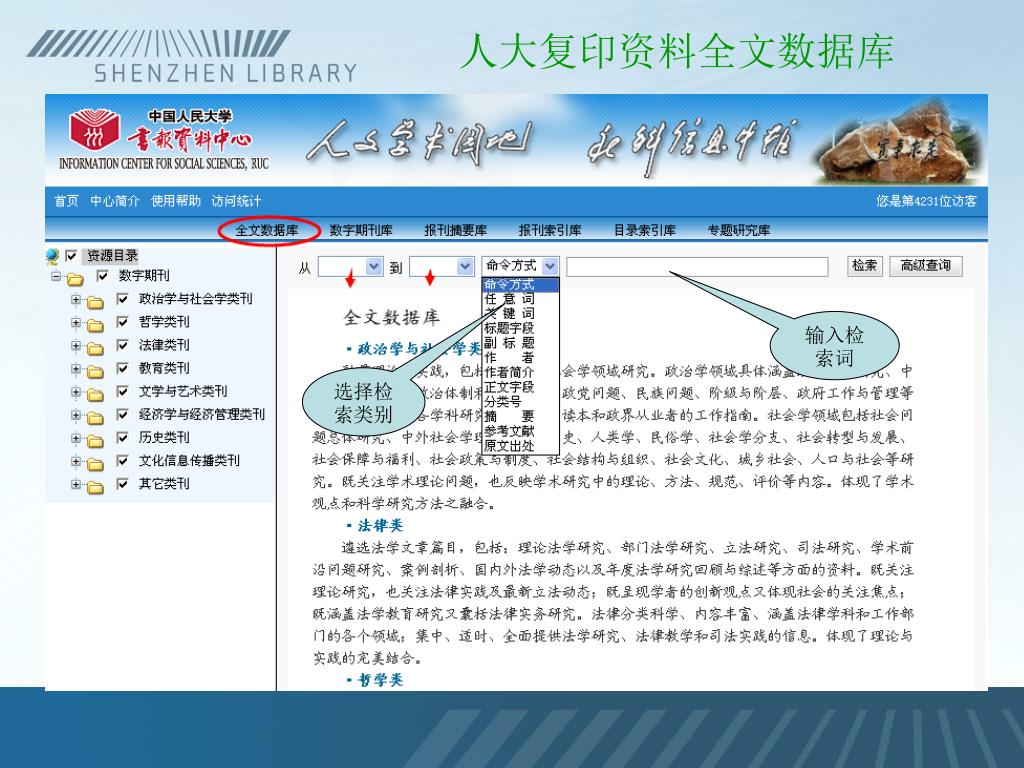The height and width of the screenshot is (768, 1024).
Task: Uncheck the 哲学类刊 checkbox
Action: 122,322
